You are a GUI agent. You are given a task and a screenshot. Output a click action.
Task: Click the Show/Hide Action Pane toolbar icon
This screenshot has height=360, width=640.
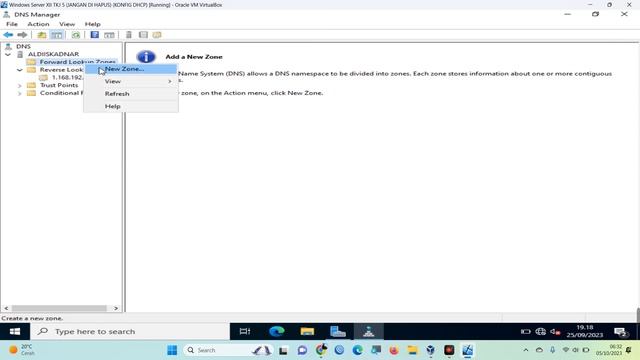(x=109, y=35)
